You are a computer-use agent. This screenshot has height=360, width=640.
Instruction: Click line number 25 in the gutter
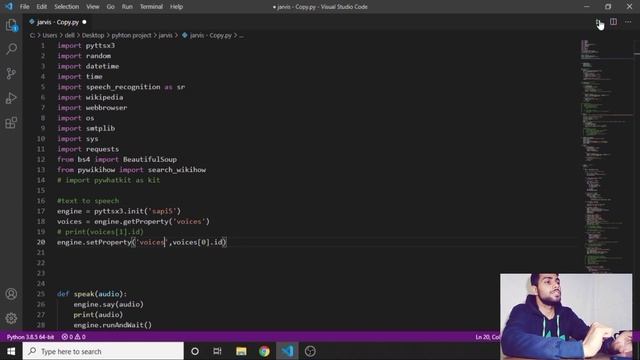point(41,294)
